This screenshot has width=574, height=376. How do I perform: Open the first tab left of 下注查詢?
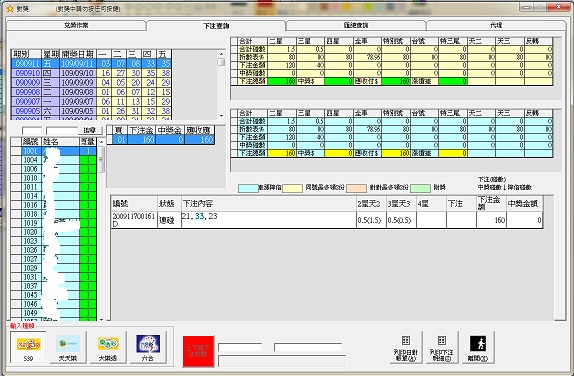(76, 25)
